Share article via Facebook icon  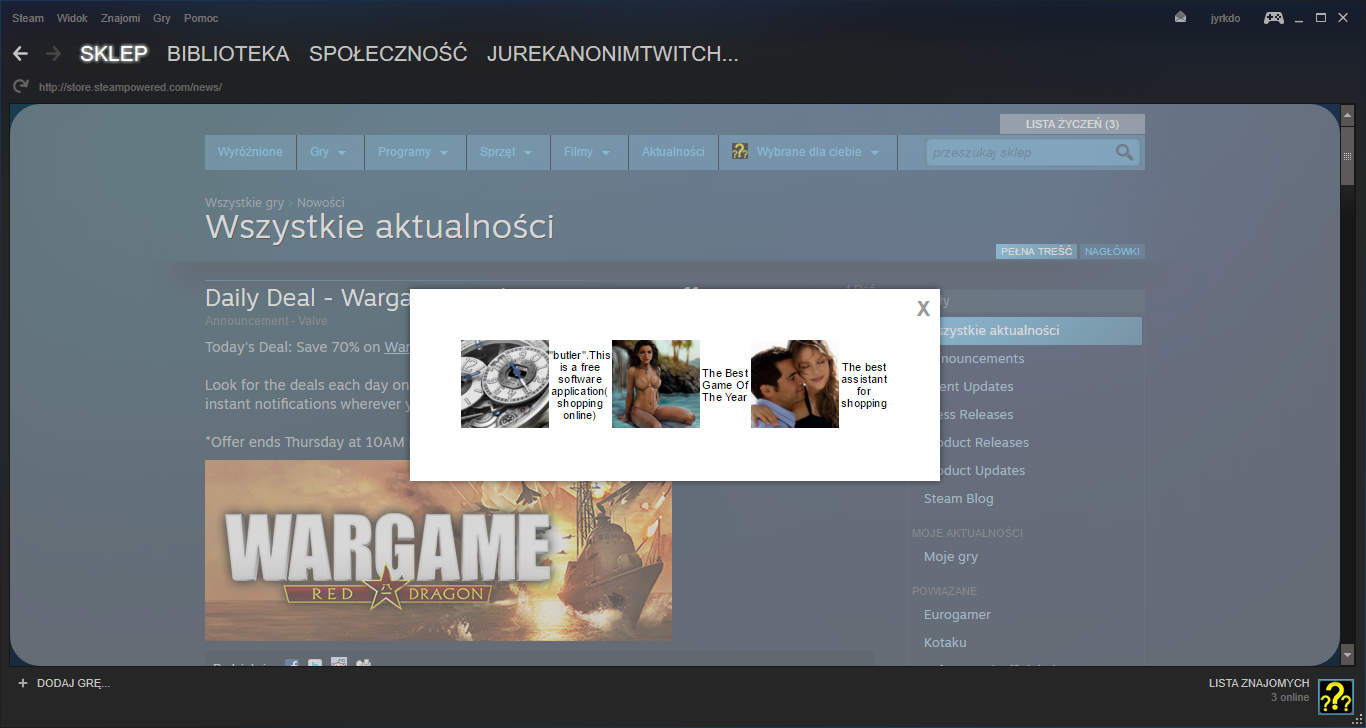pyautogui.click(x=292, y=663)
